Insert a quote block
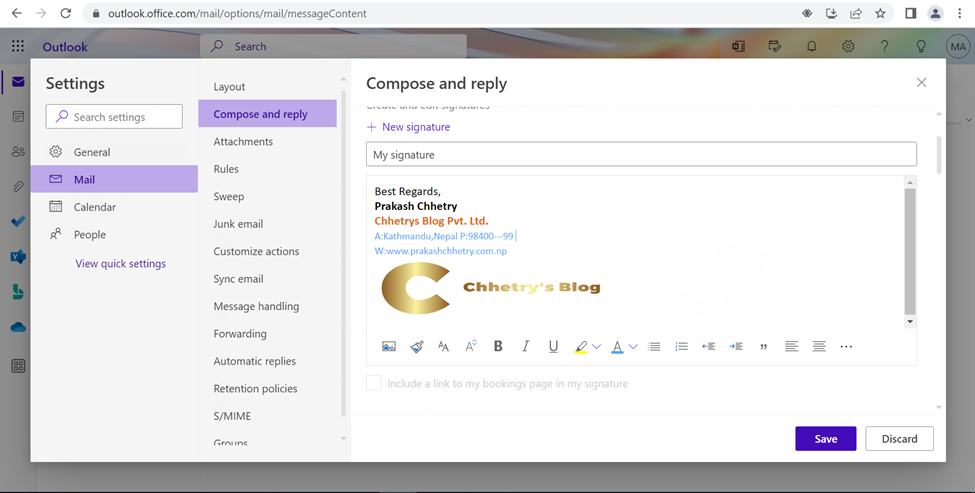Image resolution: width=975 pixels, height=493 pixels. pyautogui.click(x=764, y=347)
